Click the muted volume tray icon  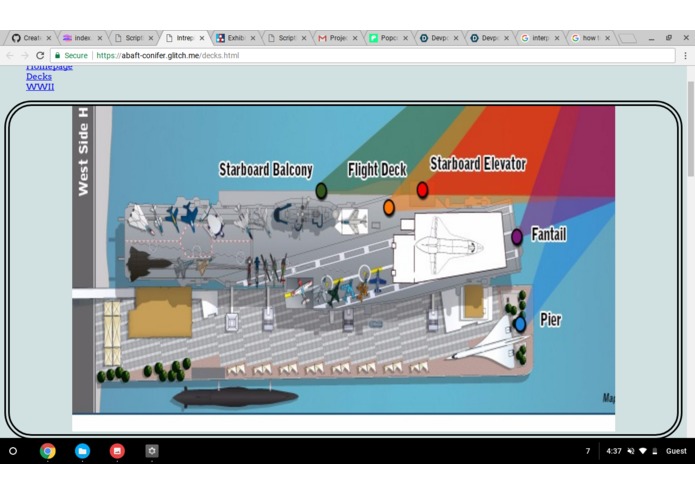pos(630,451)
